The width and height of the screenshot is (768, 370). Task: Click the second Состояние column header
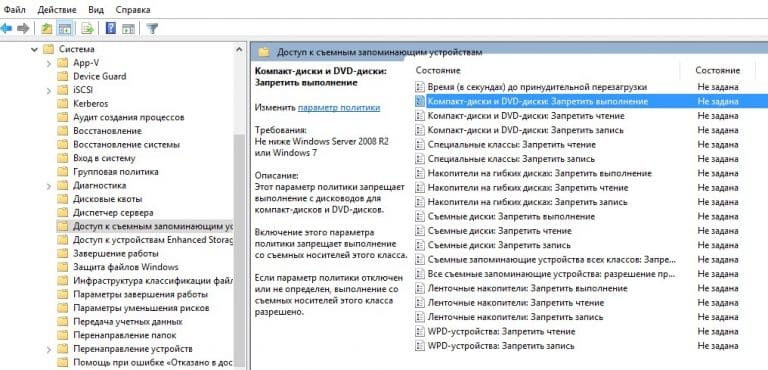coord(717,71)
